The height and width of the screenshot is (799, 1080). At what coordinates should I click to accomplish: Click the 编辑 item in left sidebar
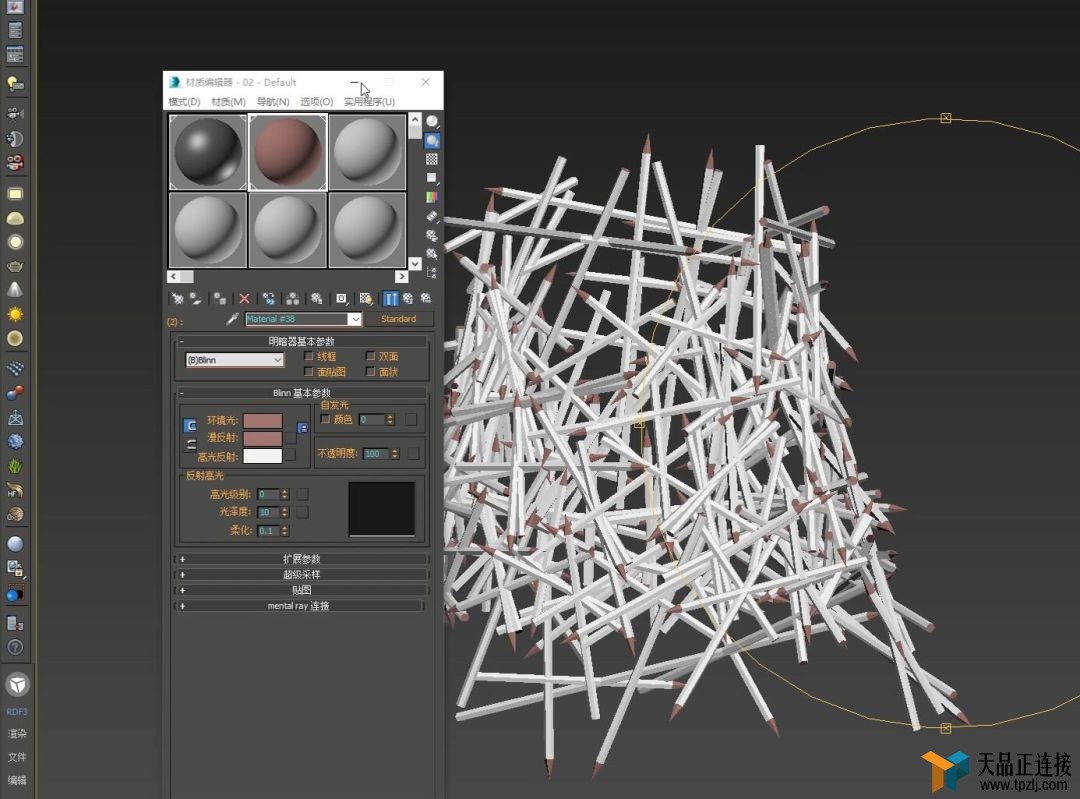click(17, 780)
